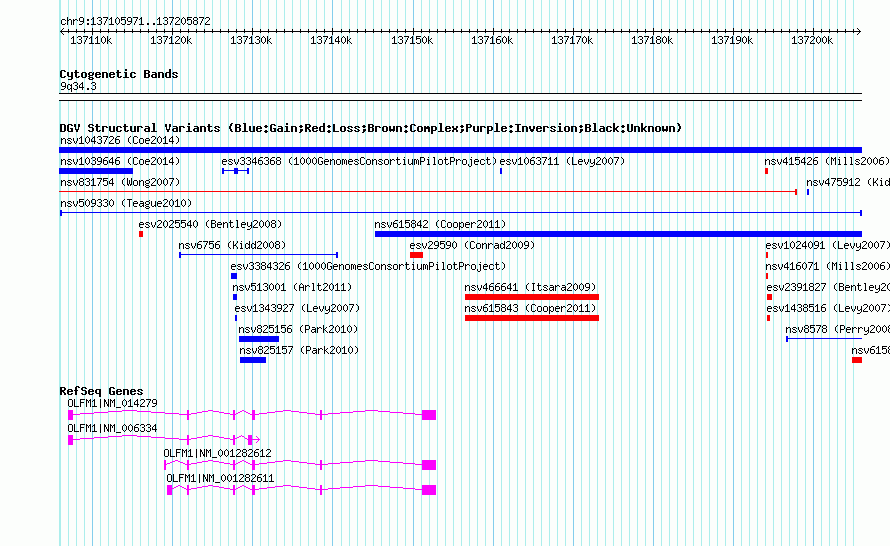
Task: Open the DGV Structural Variants track title
Action: click(370, 128)
